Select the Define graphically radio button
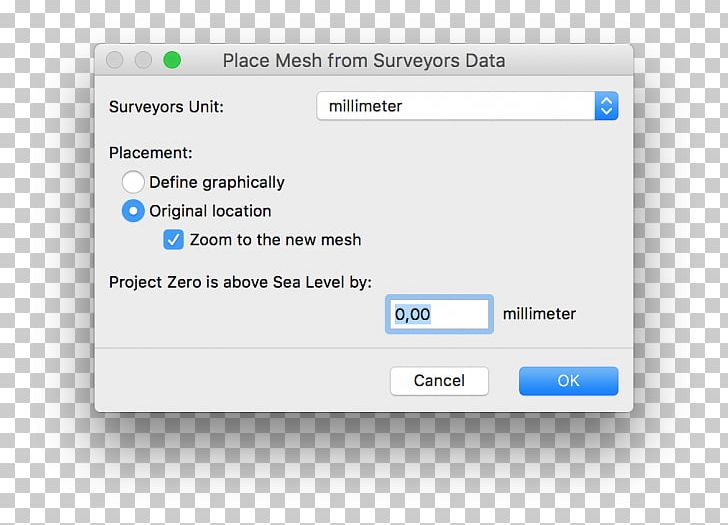 pos(133,182)
